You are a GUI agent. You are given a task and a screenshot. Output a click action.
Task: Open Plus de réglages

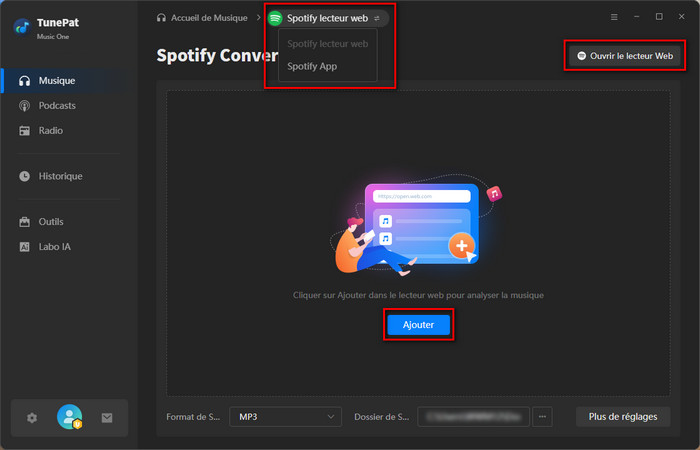[623, 417]
